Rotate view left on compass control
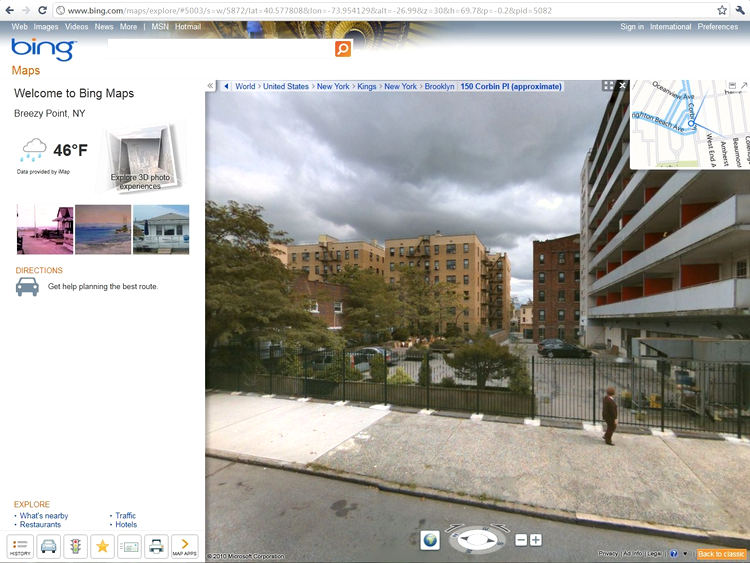750x563 pixels. (455, 528)
